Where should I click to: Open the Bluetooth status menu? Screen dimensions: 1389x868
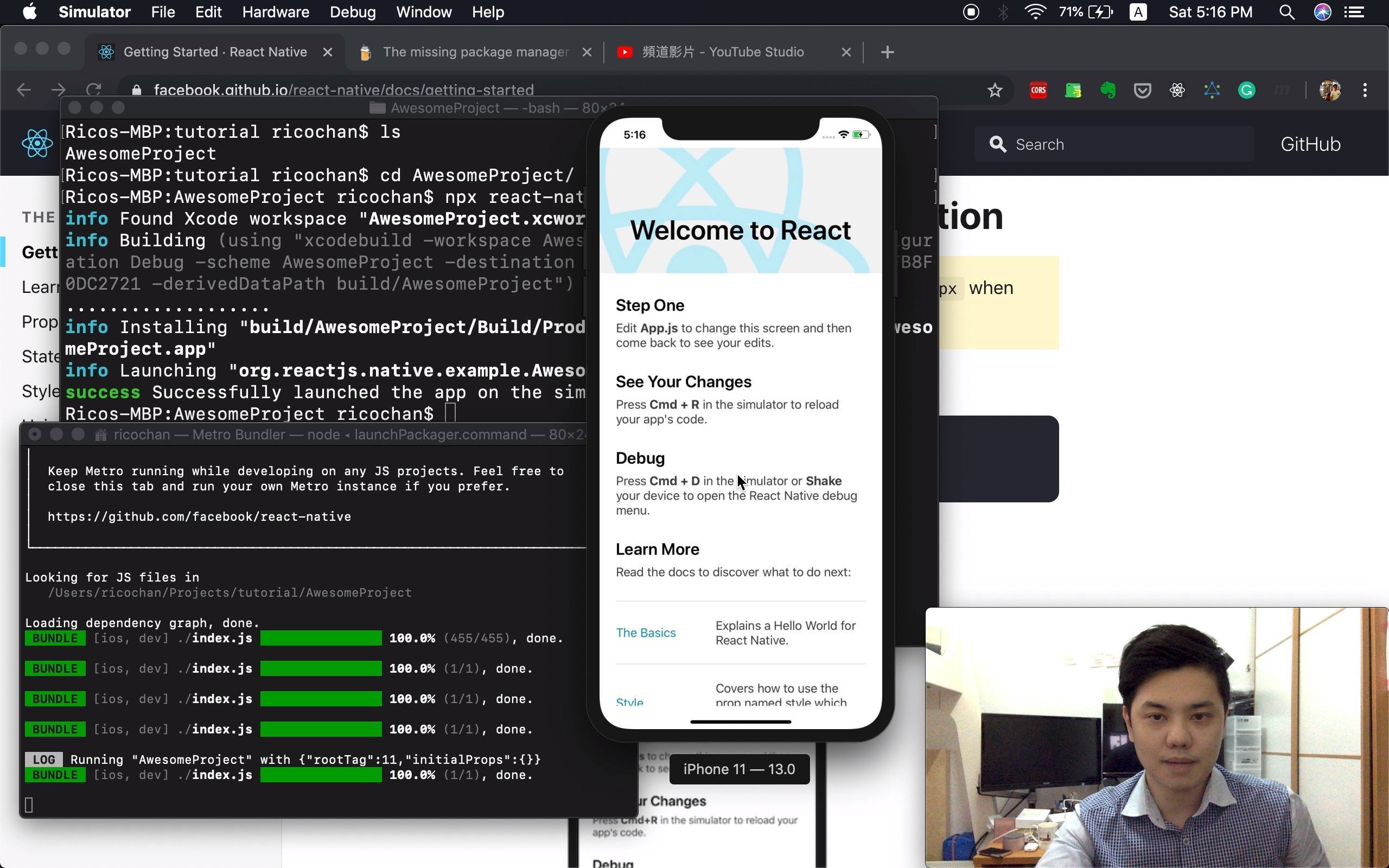(1003, 12)
